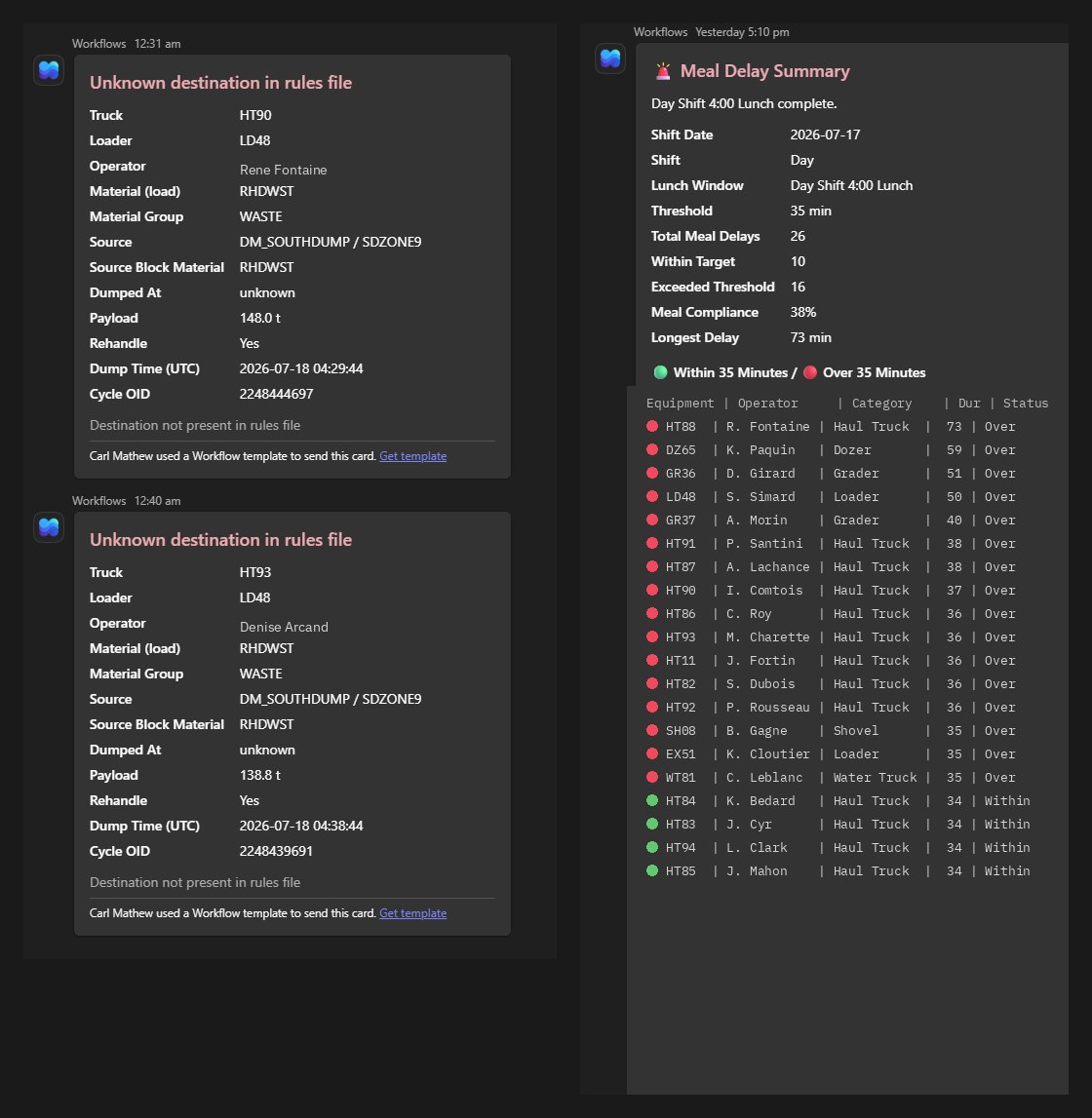Click red status dot for GR37 row
This screenshot has height=1118, width=1092.
click(x=652, y=520)
